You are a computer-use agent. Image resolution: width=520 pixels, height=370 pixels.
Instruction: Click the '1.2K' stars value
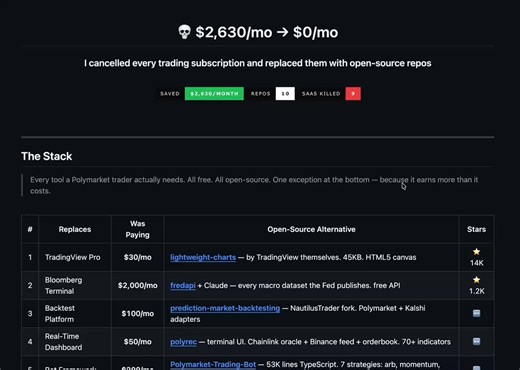pyautogui.click(x=477, y=291)
